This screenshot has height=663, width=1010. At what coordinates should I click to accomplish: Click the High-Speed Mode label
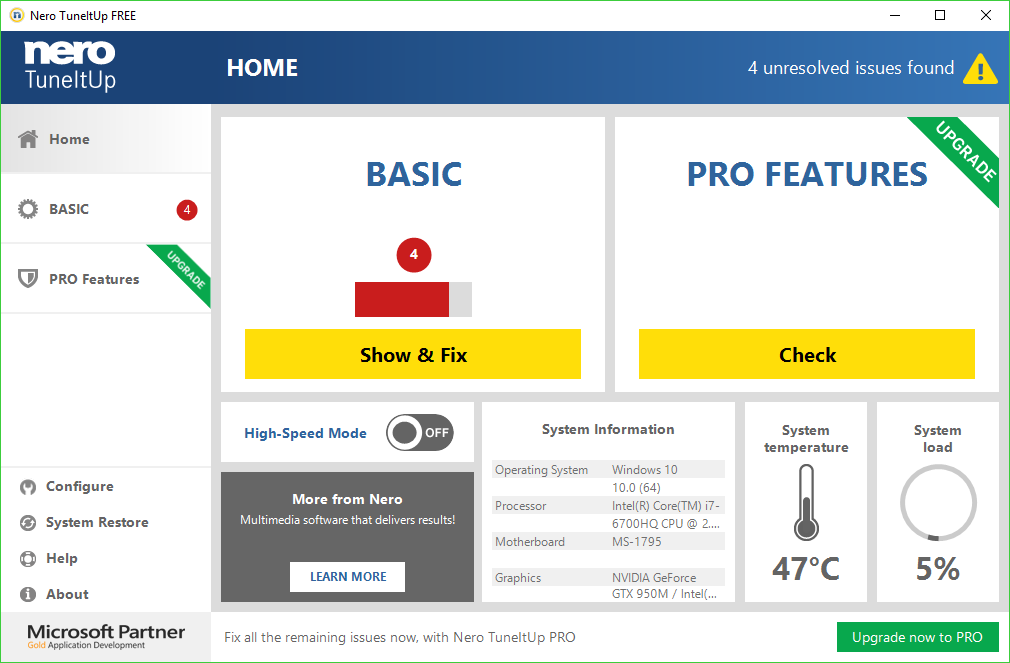coord(305,433)
